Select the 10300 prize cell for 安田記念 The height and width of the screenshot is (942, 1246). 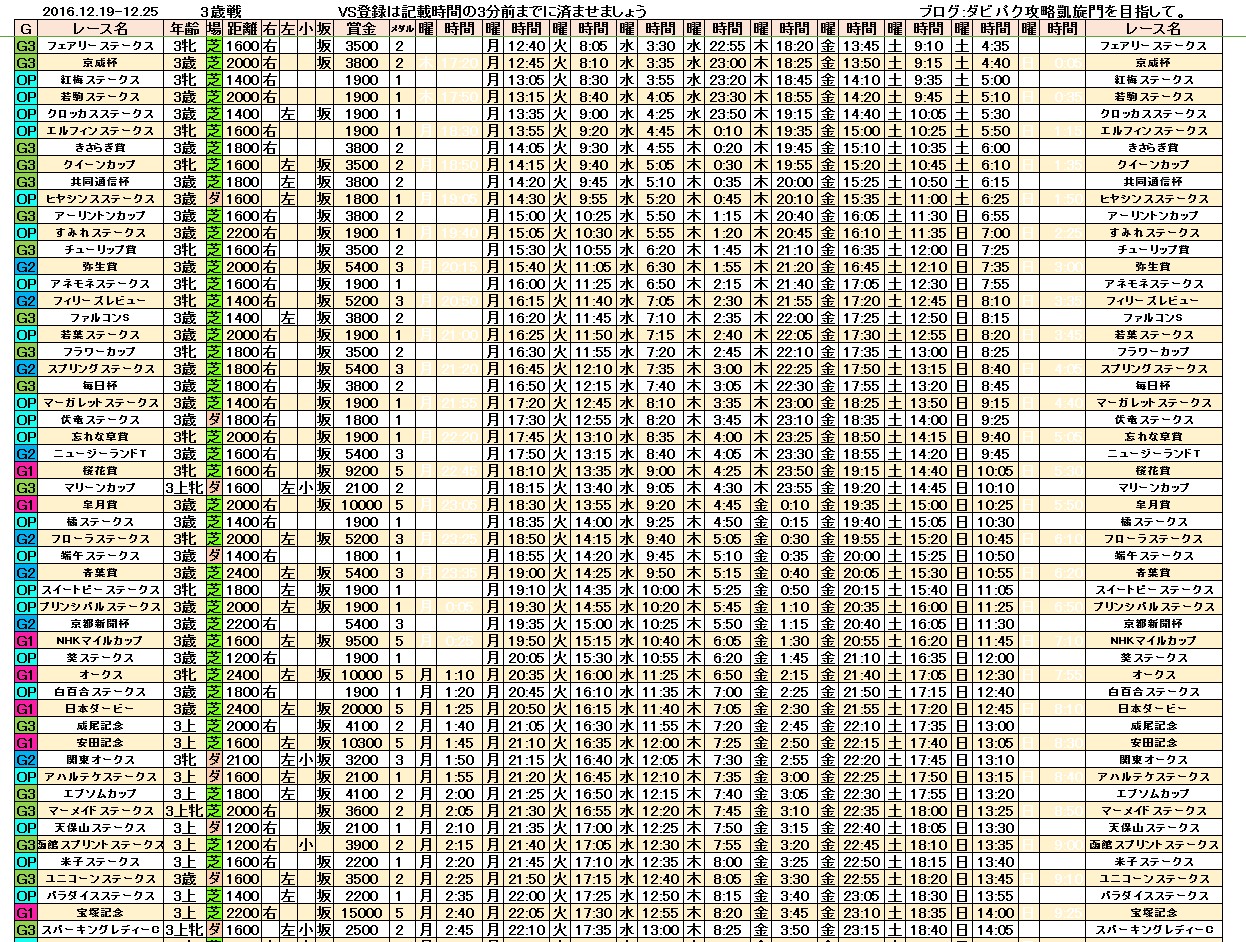(361, 743)
